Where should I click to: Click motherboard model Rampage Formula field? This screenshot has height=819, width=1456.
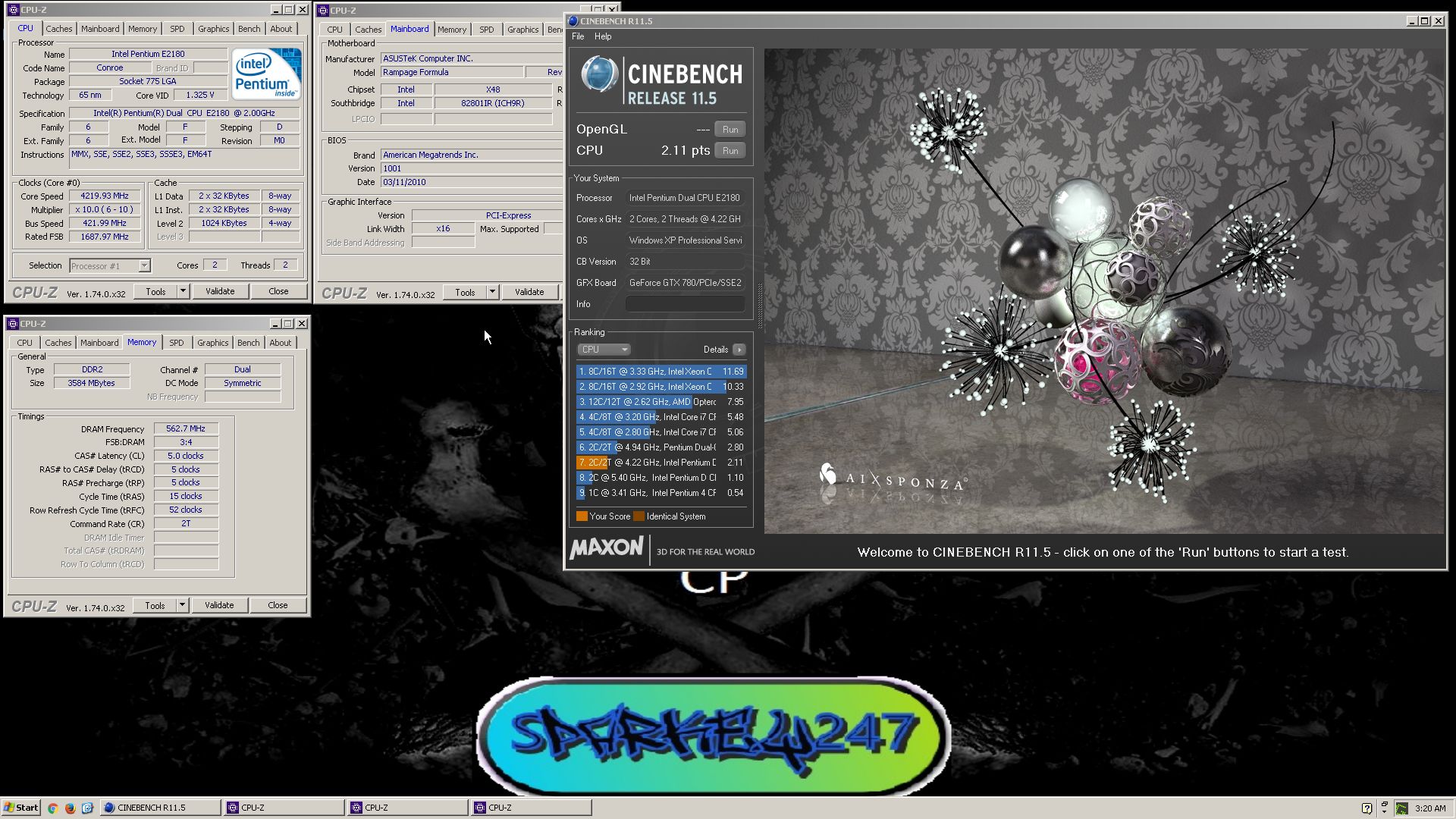pyautogui.click(x=451, y=72)
